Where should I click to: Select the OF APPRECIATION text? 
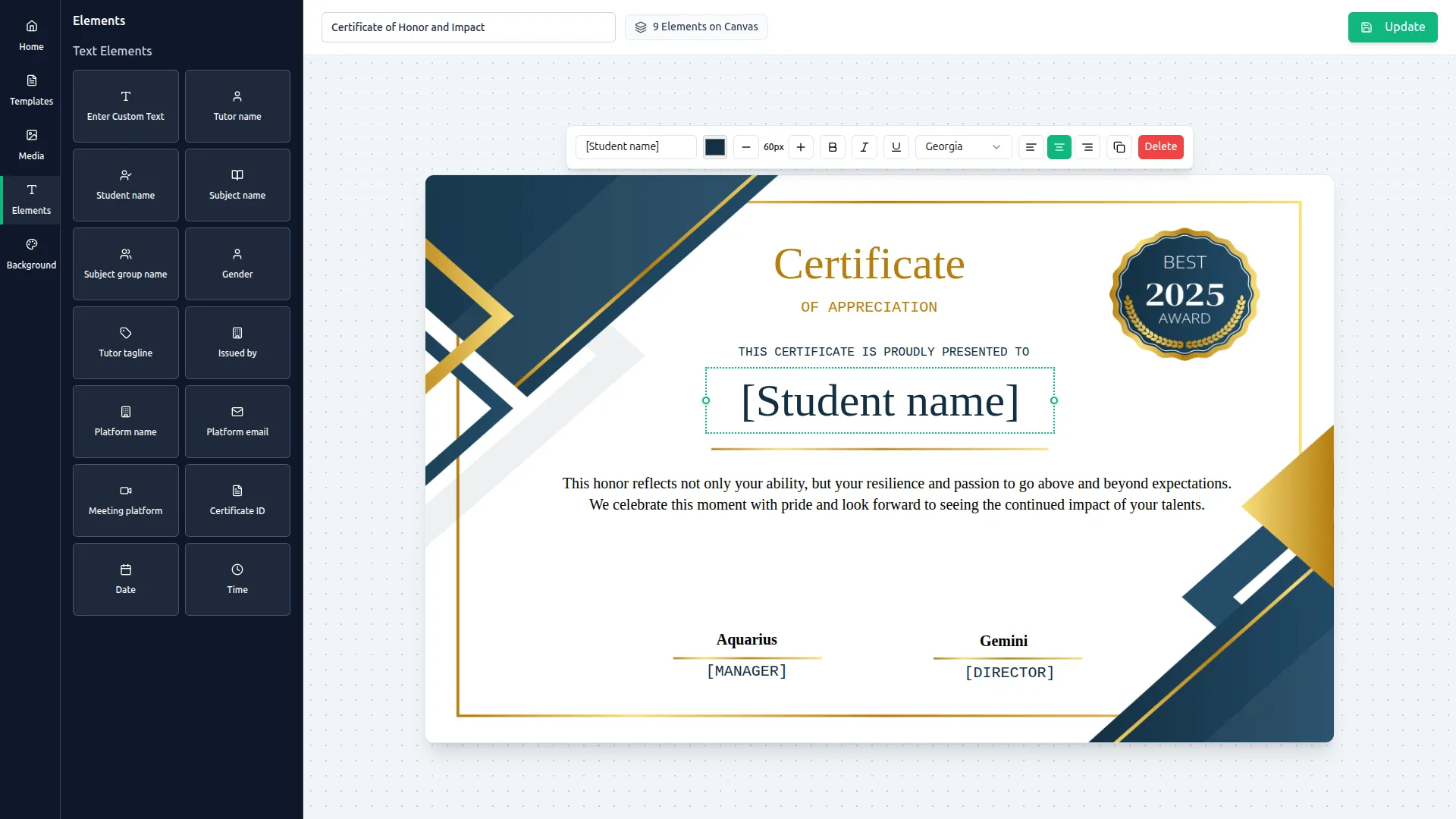(869, 307)
